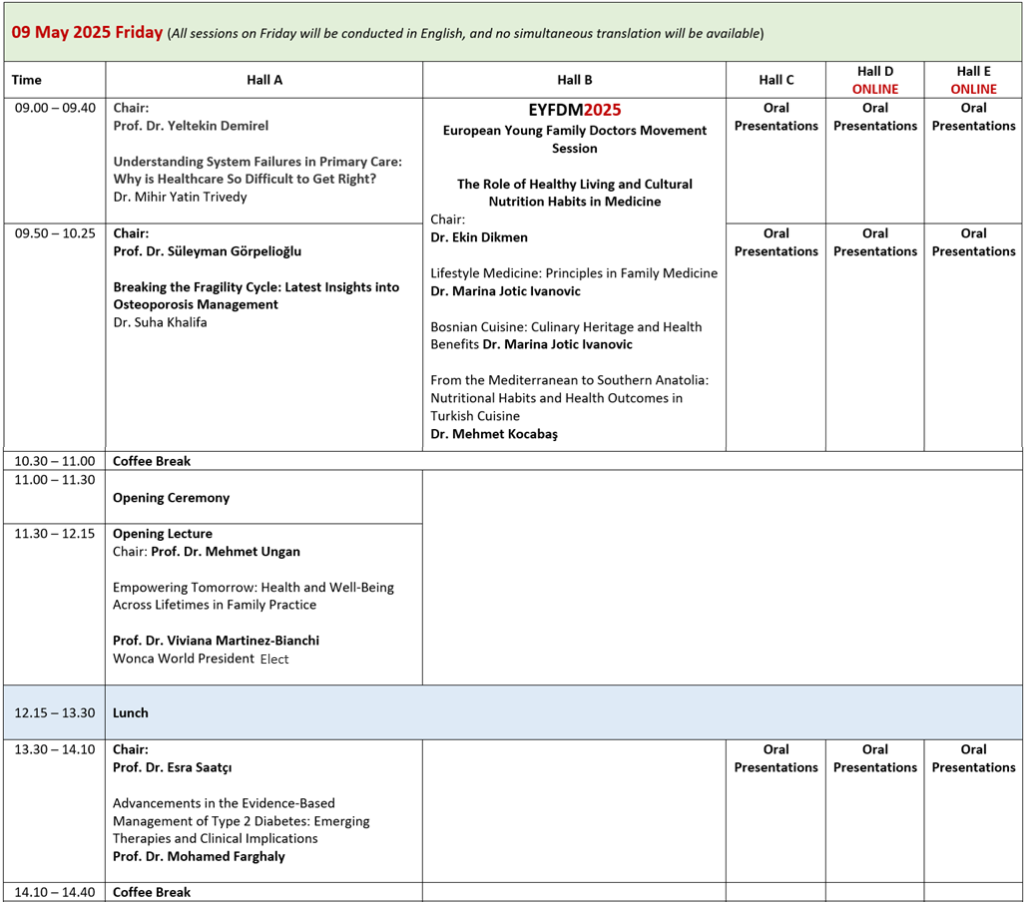Click the "EYFDM2025" session title
Screen dimensions: 1024x902
click(x=575, y=110)
